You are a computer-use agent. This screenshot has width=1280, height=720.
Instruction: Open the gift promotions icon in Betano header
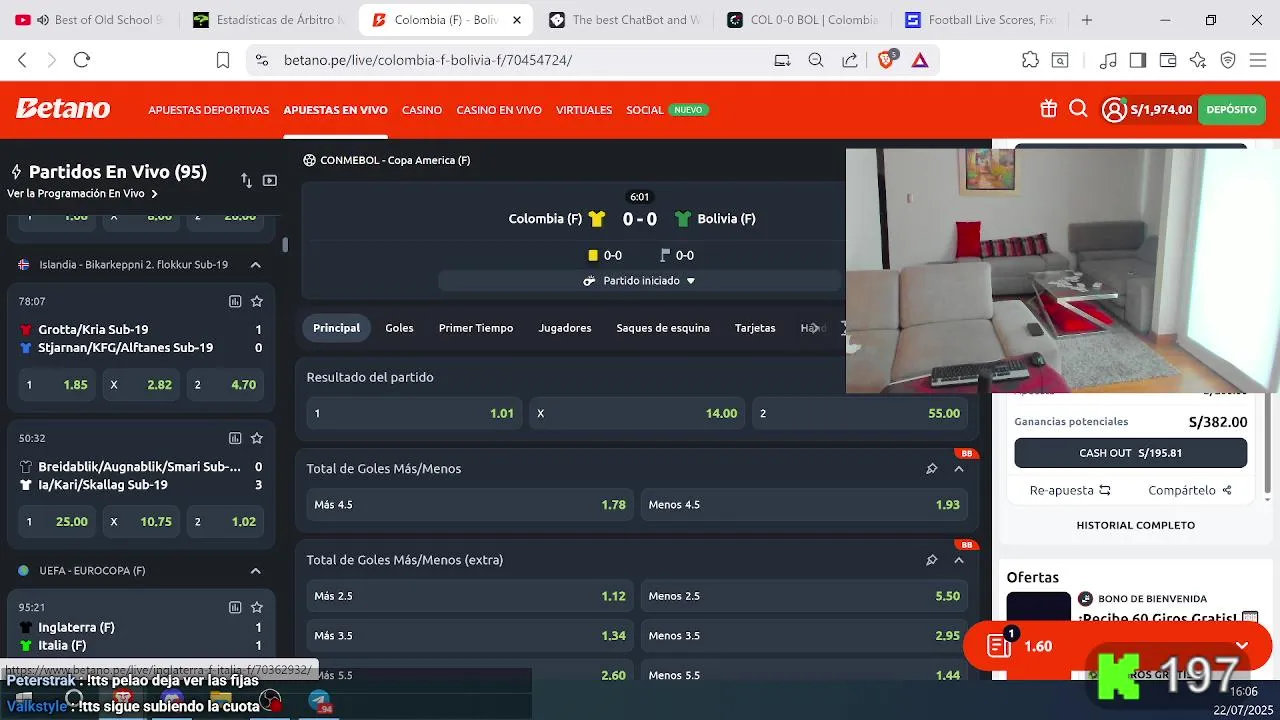click(1048, 109)
